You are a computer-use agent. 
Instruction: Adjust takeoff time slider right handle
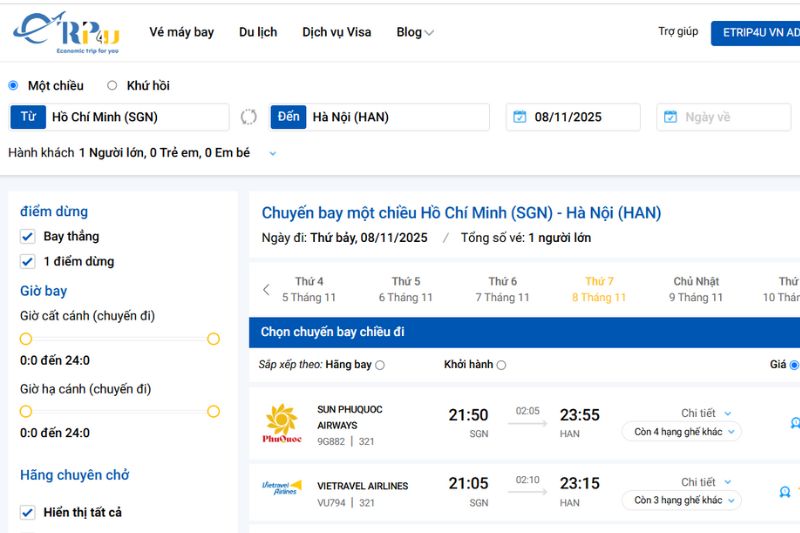pyautogui.click(x=213, y=339)
